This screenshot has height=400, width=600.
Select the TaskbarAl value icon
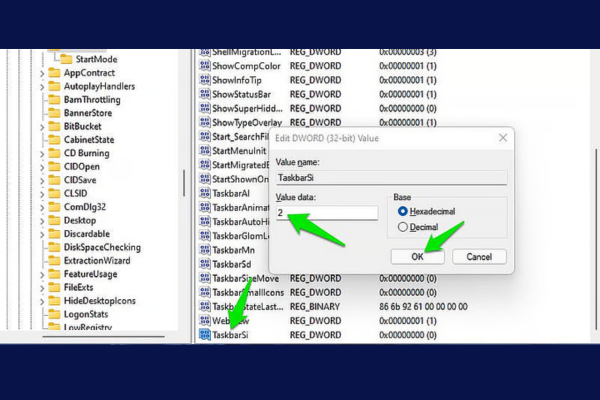click(x=205, y=193)
